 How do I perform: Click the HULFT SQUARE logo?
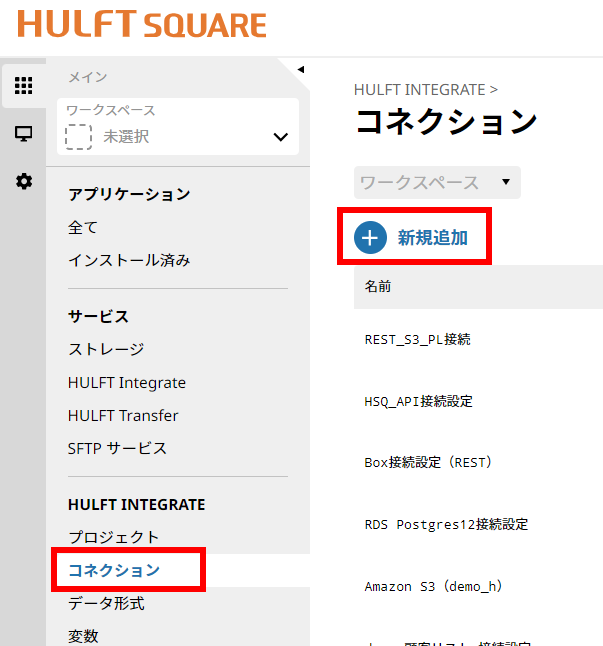[x=142, y=24]
